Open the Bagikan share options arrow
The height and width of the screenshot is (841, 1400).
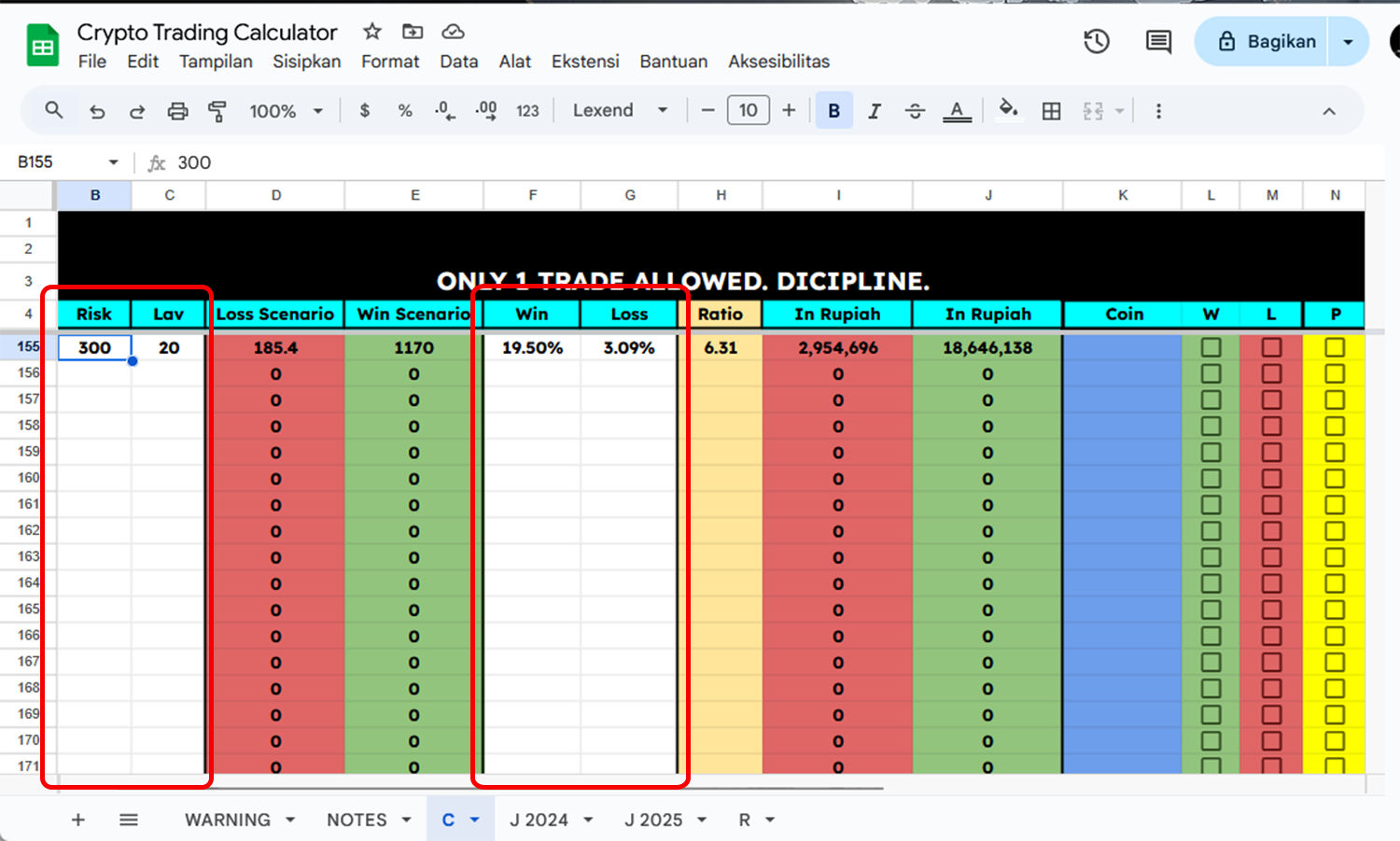pyautogui.click(x=1348, y=42)
